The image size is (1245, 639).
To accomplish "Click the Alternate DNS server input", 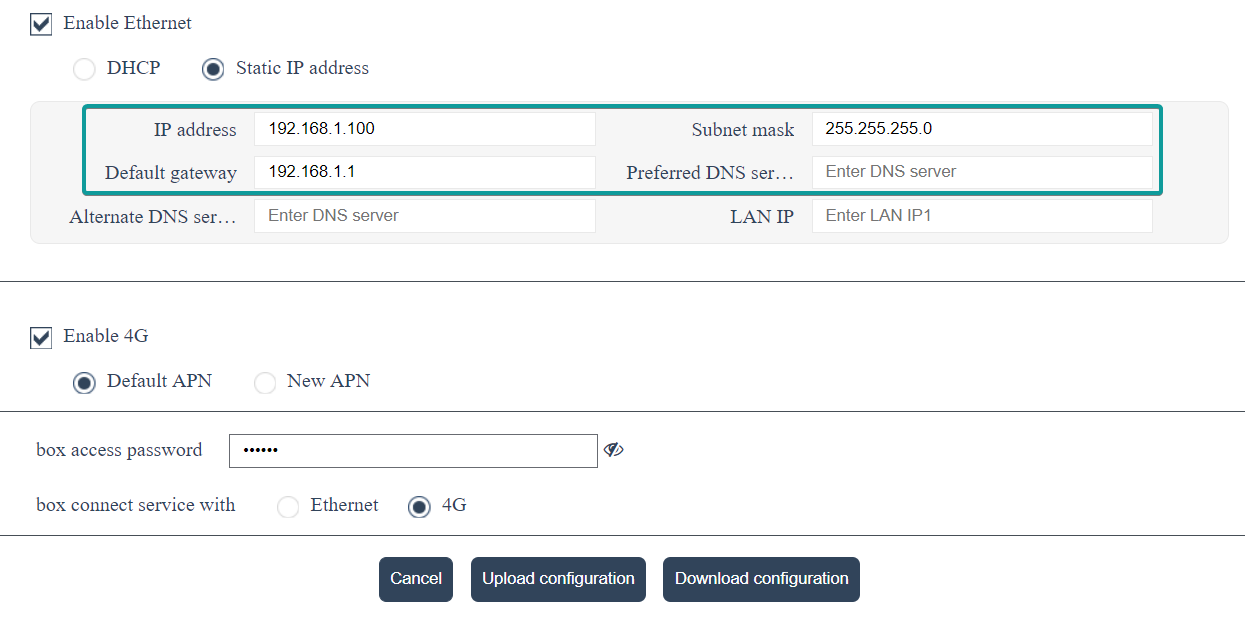I will point(424,216).
